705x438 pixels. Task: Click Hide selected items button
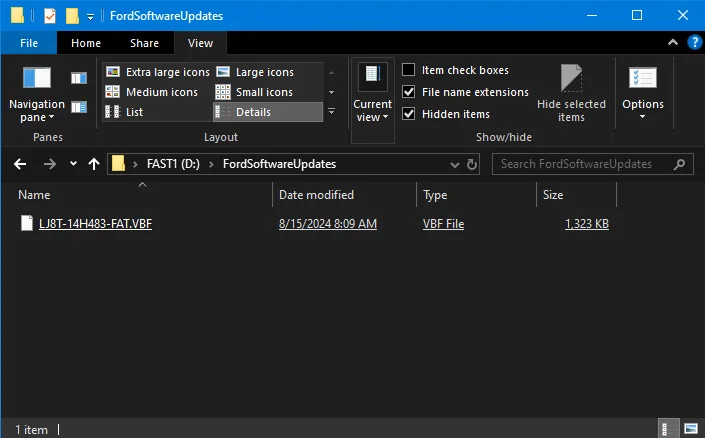tap(571, 94)
